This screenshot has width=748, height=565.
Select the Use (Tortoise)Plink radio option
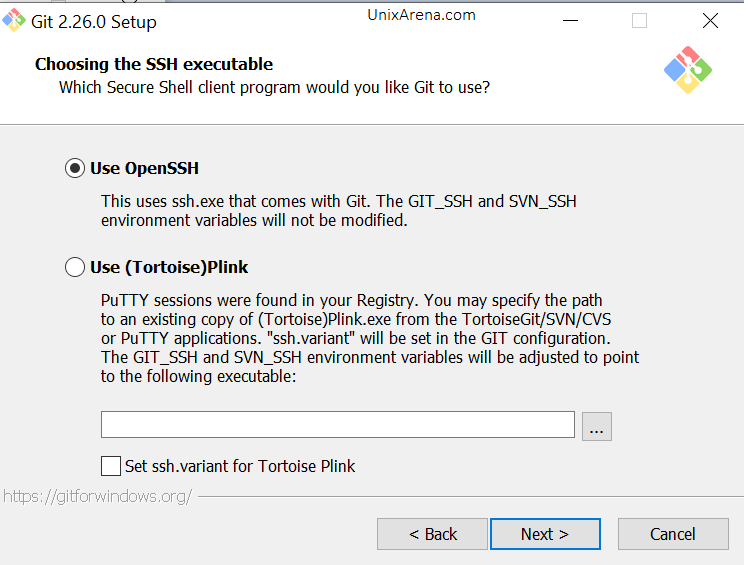click(x=75, y=267)
